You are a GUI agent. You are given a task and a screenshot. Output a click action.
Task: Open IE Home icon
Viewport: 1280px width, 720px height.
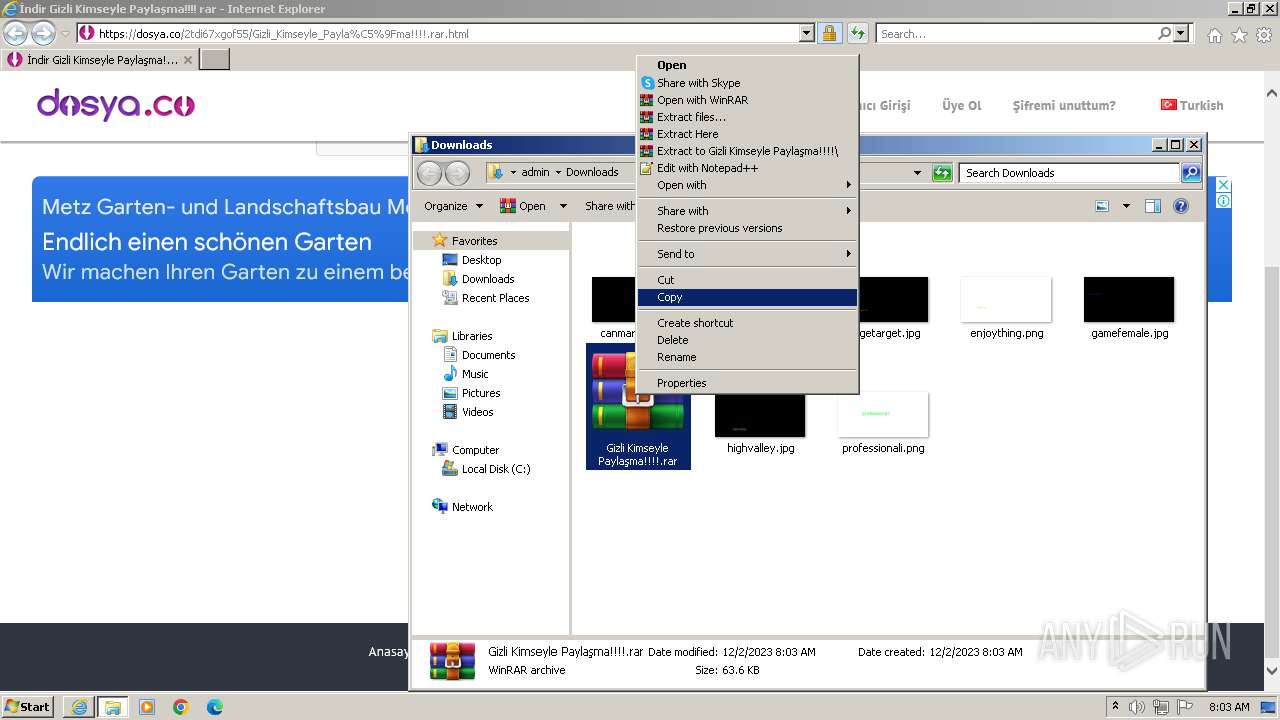point(1214,35)
